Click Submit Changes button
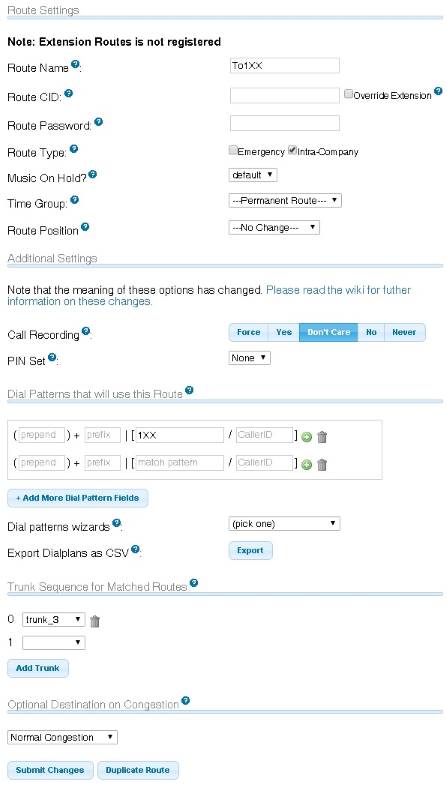 click(50, 770)
